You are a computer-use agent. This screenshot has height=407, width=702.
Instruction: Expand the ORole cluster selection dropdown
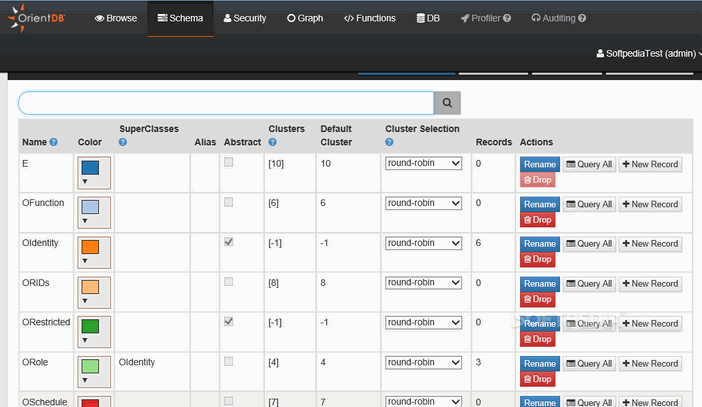pyautogui.click(x=423, y=362)
